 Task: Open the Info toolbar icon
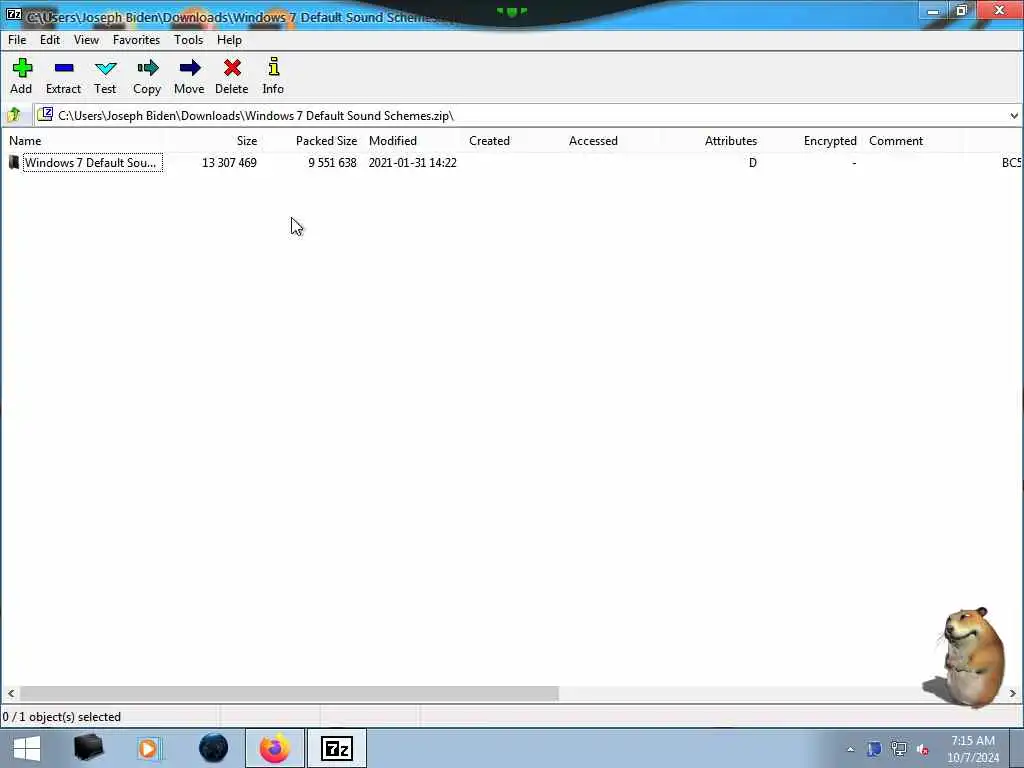(274, 67)
